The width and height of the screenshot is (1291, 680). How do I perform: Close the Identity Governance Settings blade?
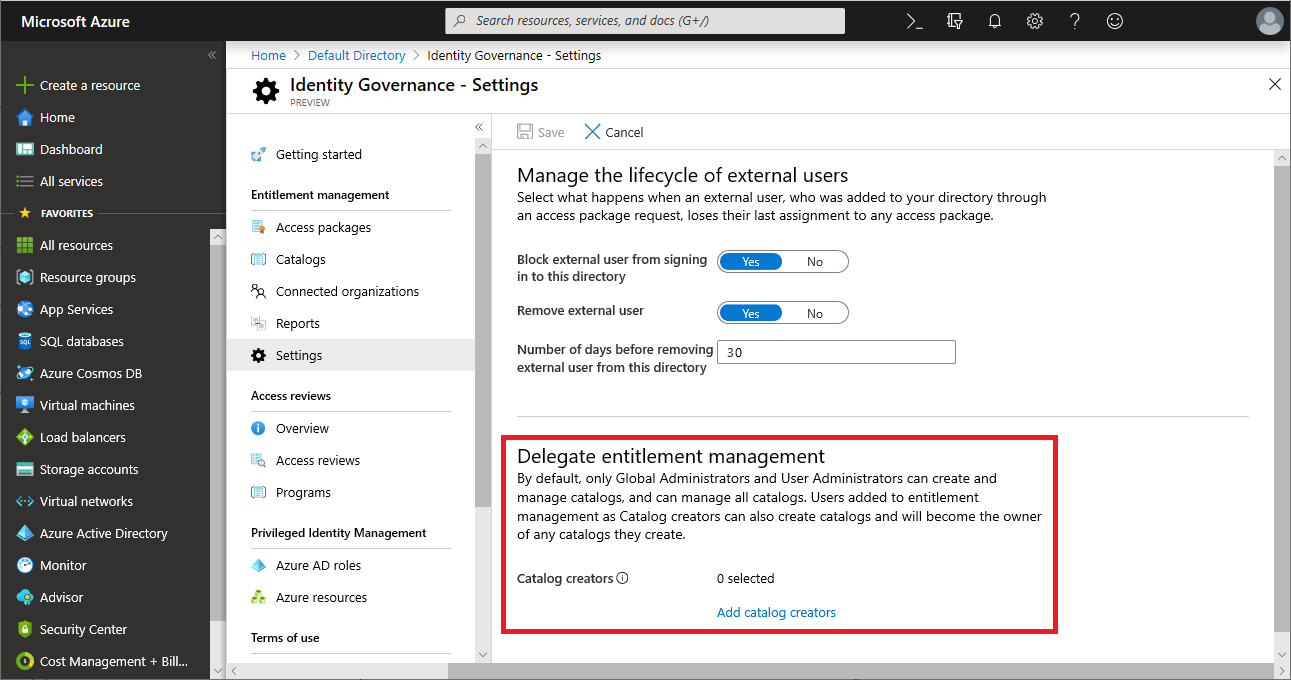pyautogui.click(x=1275, y=84)
